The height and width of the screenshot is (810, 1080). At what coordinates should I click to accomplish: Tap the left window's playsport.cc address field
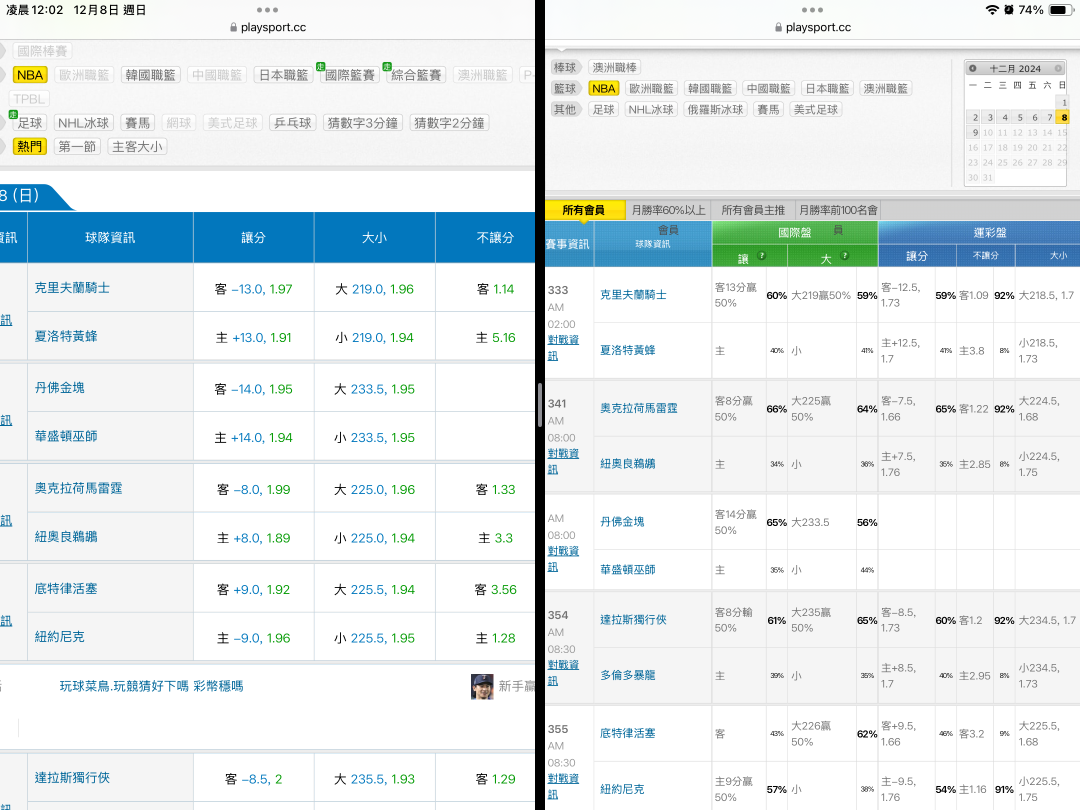(267, 28)
